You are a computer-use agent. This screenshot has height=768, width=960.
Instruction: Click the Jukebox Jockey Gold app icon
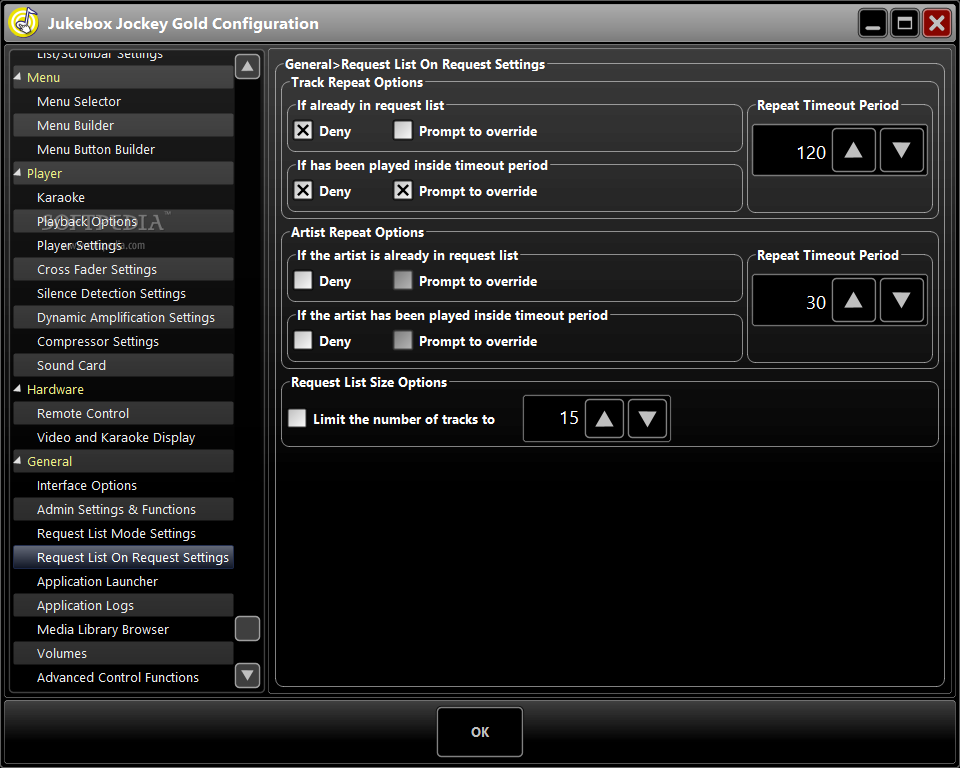click(x=23, y=23)
